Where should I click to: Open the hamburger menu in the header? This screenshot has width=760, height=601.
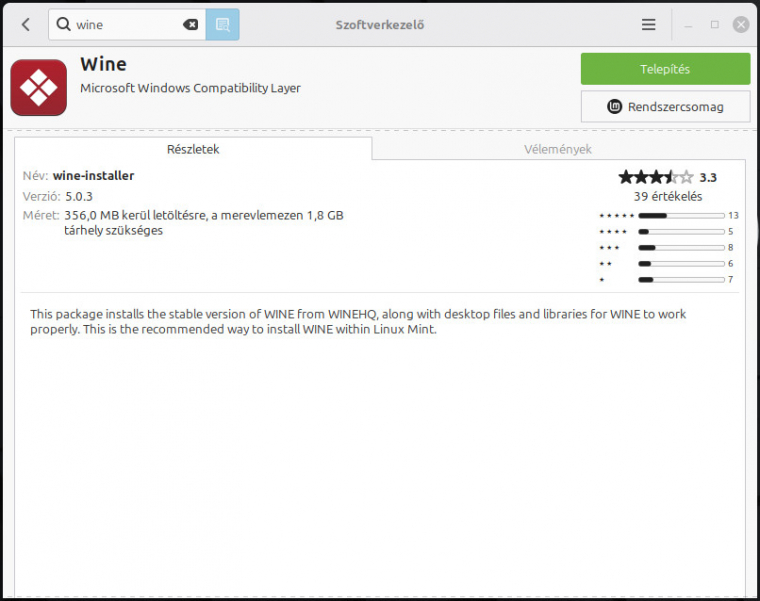(x=649, y=24)
